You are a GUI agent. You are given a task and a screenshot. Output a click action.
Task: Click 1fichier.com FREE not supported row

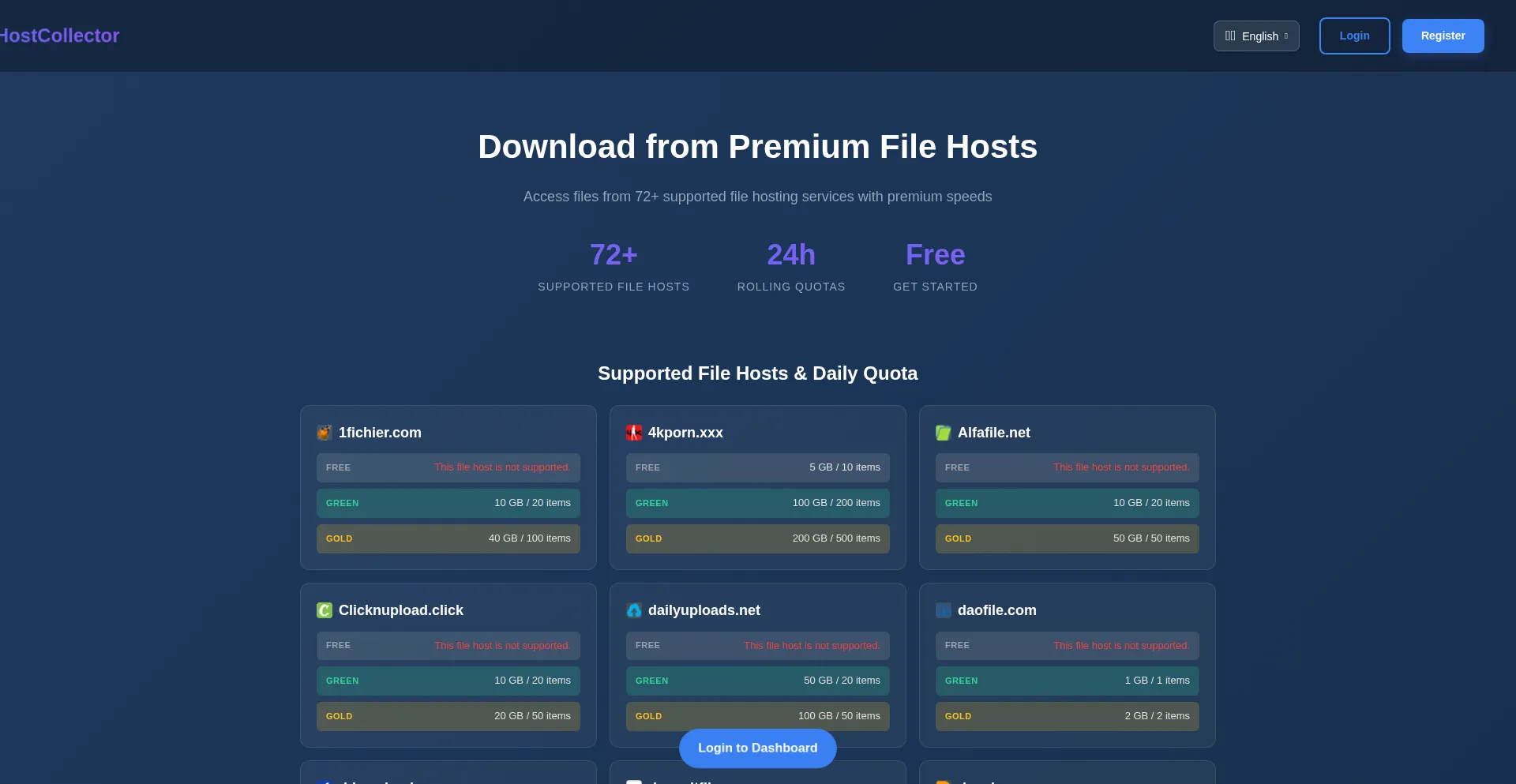tap(448, 467)
